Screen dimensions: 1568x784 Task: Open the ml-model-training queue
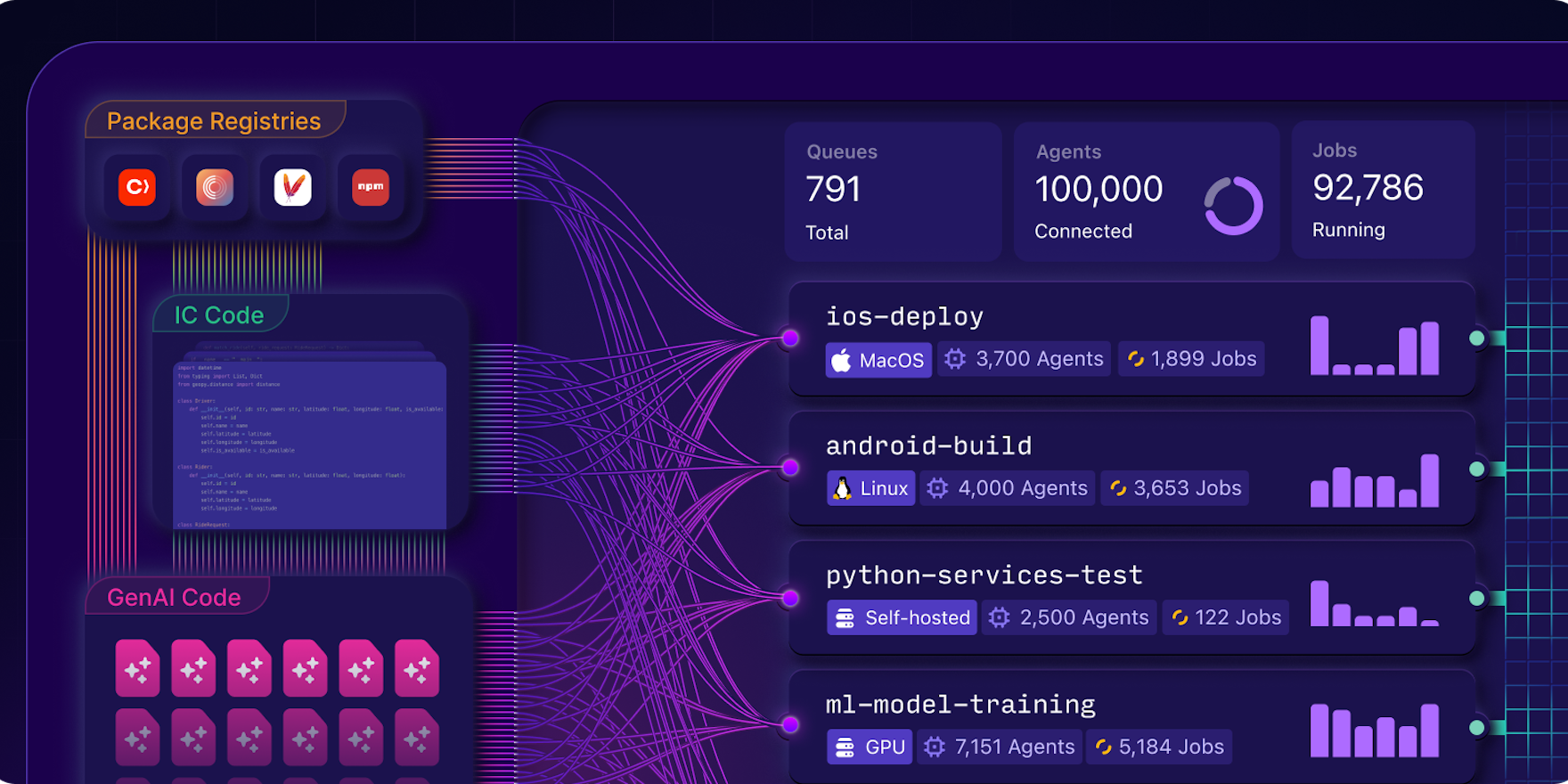coord(1131,727)
